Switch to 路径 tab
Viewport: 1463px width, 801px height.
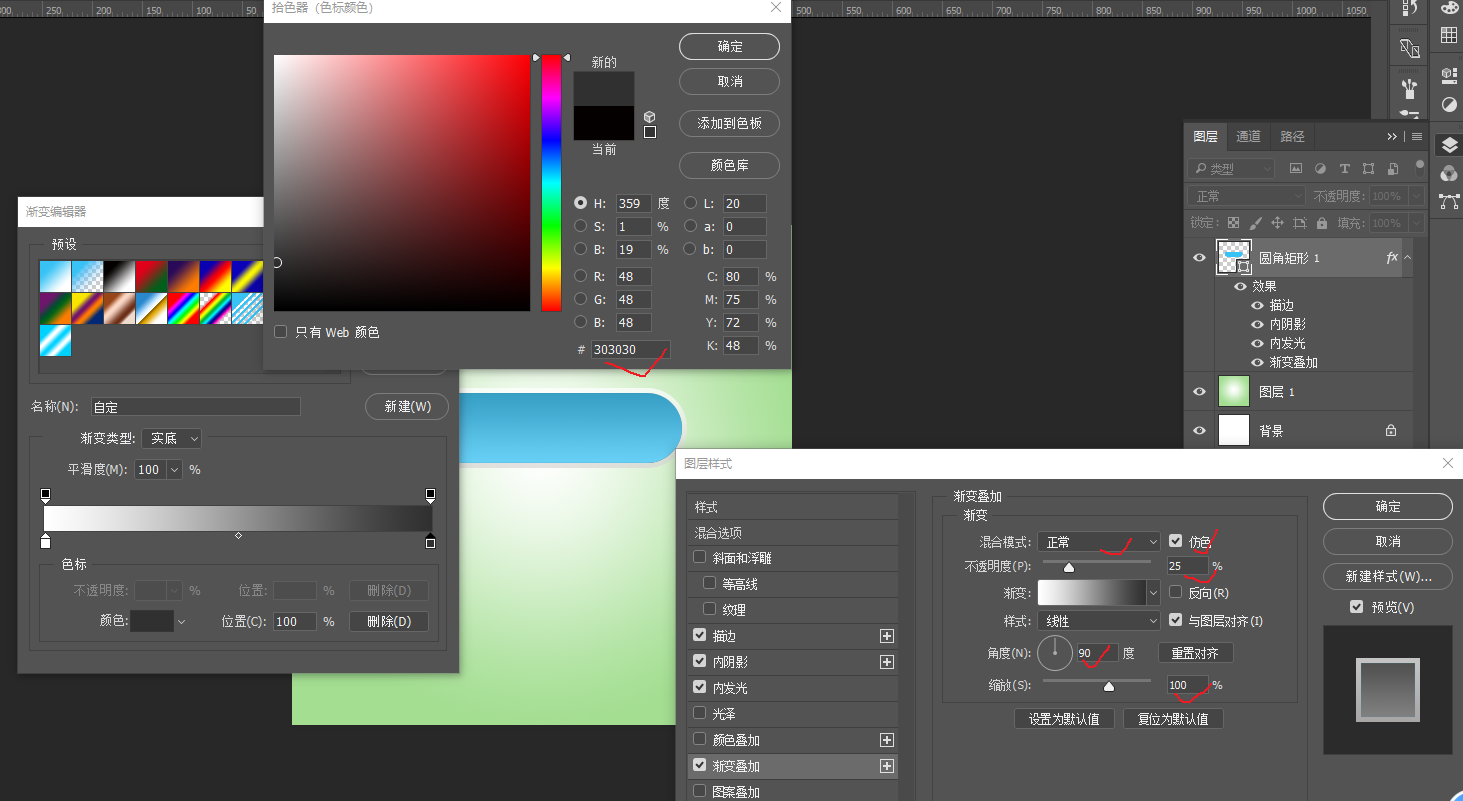coord(1292,136)
